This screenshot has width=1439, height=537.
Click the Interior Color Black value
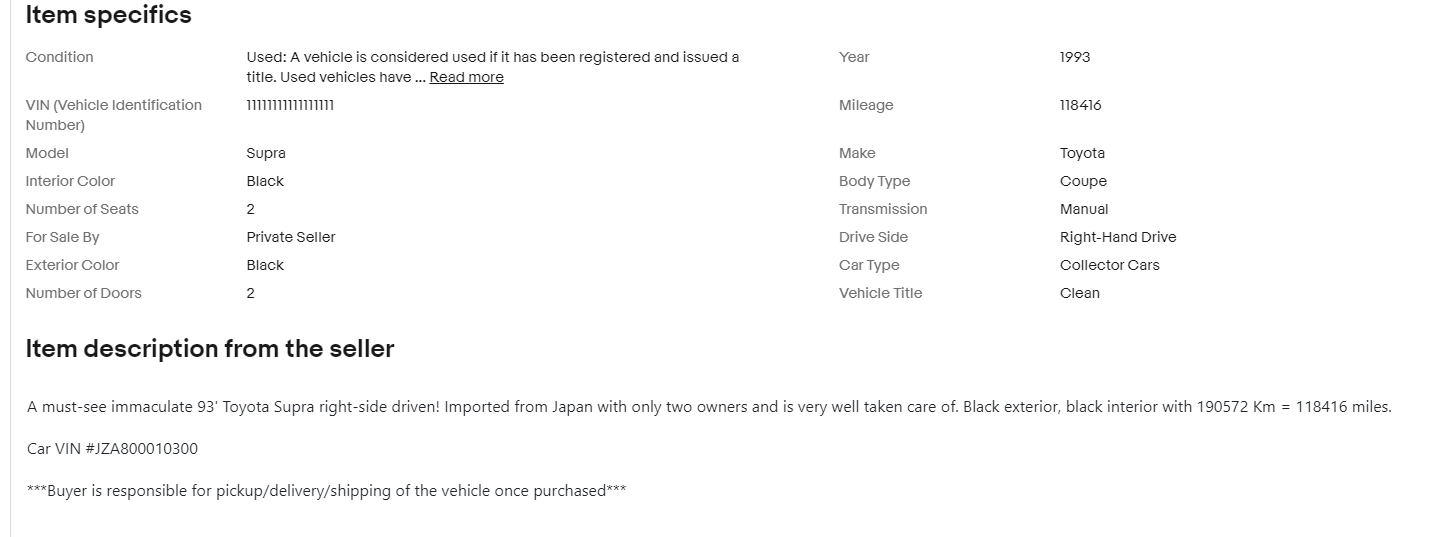265,181
